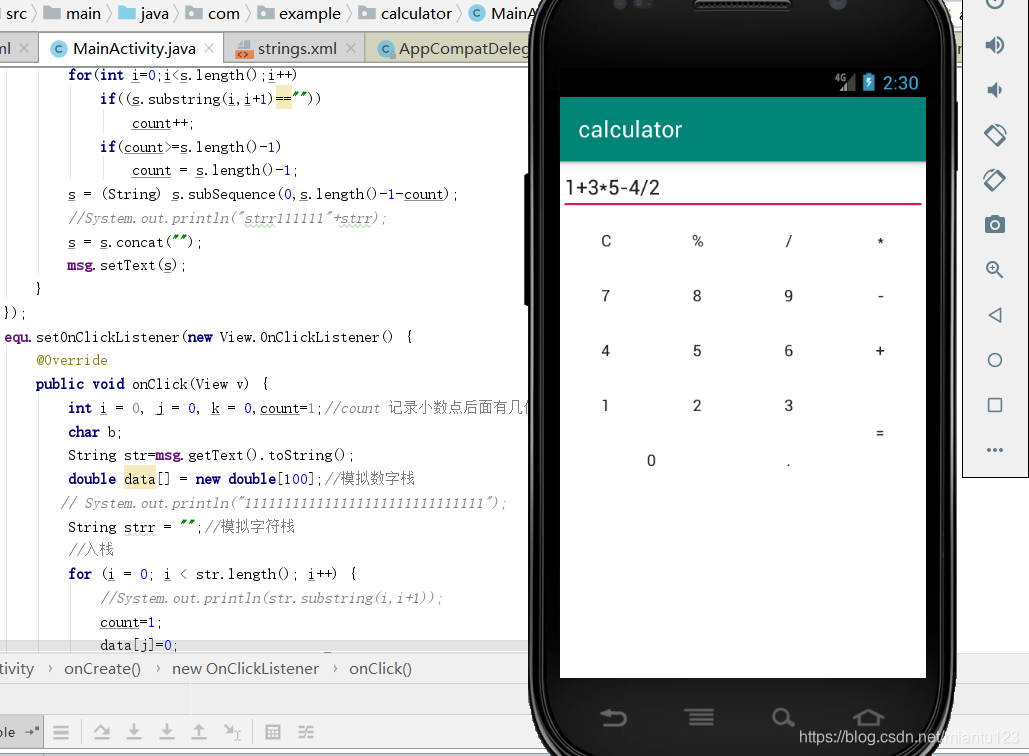The width and height of the screenshot is (1029, 756).
Task: Tap calculator decimal point button
Action: 789,463
